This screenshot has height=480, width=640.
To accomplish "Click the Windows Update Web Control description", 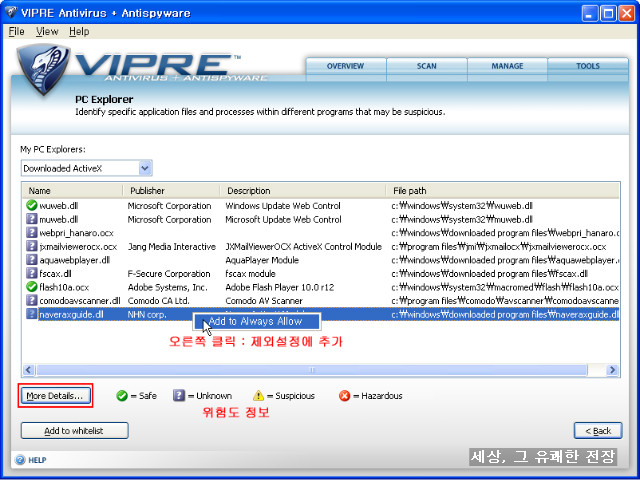I will click(x=283, y=206).
